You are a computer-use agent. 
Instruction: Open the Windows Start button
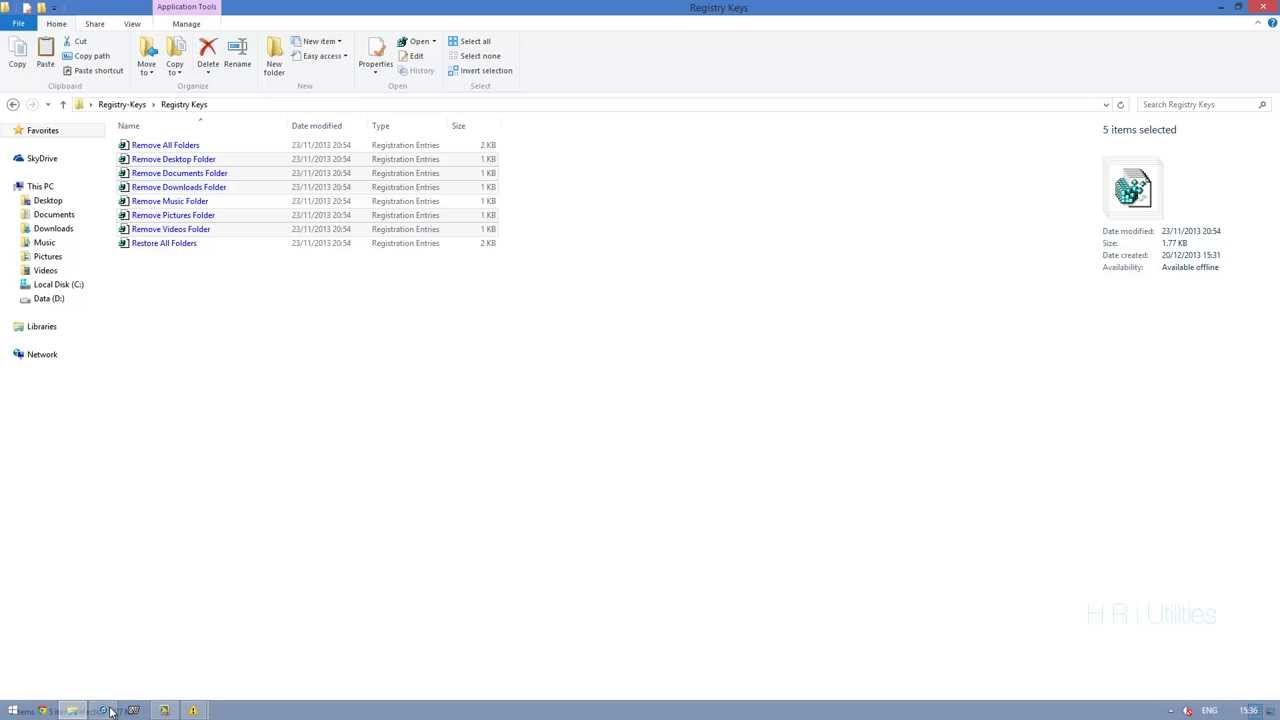[13, 711]
